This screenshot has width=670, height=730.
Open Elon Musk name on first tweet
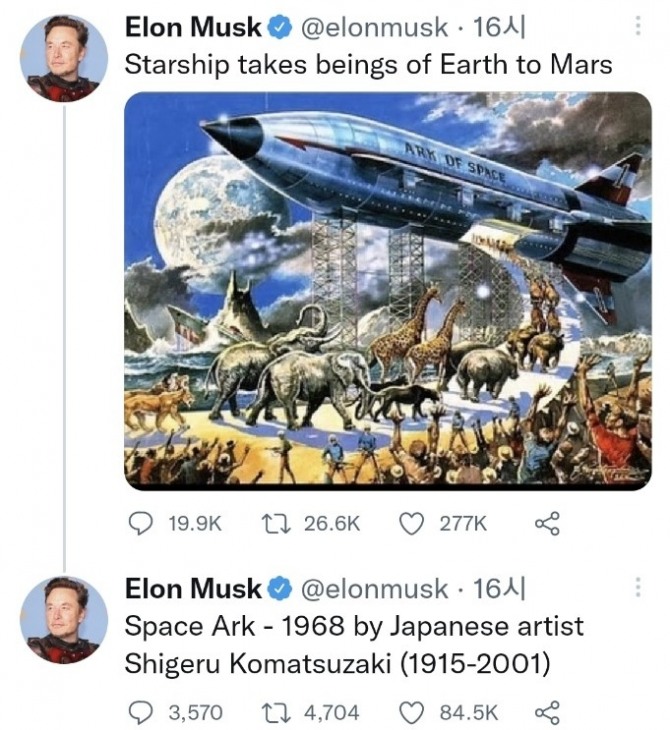[193, 27]
